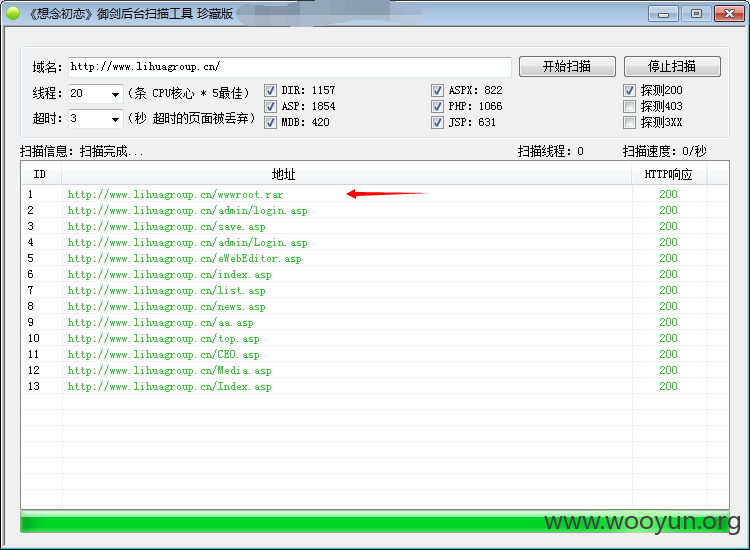Toggle the ASPX: 822 checkbox
The height and width of the screenshot is (550, 750).
tap(437, 90)
